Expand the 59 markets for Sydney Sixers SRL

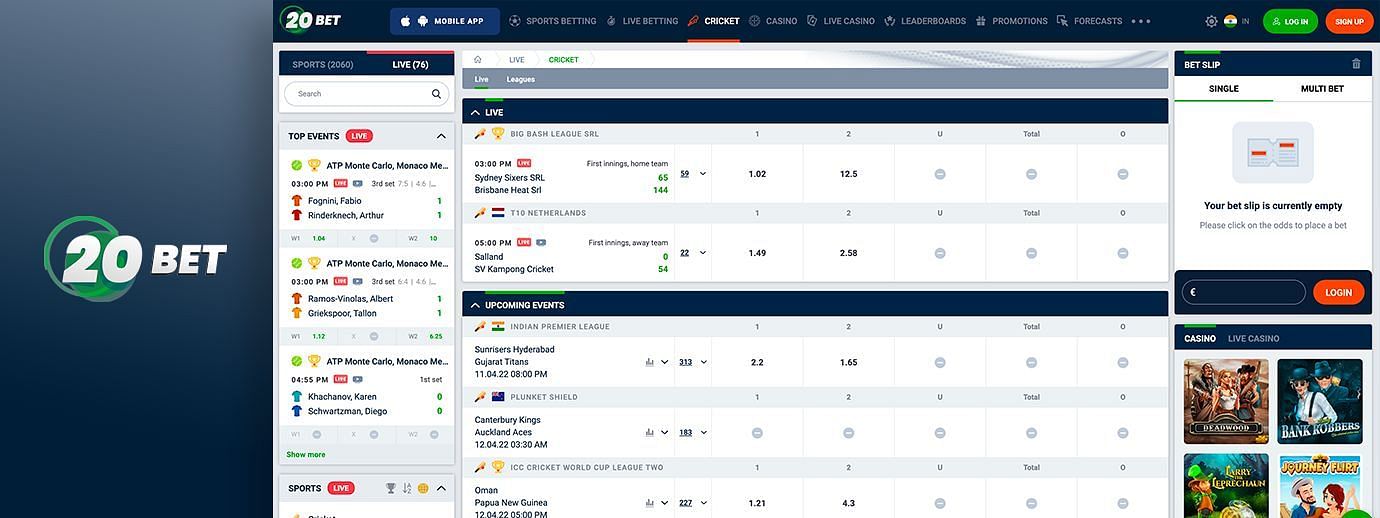[x=693, y=174]
